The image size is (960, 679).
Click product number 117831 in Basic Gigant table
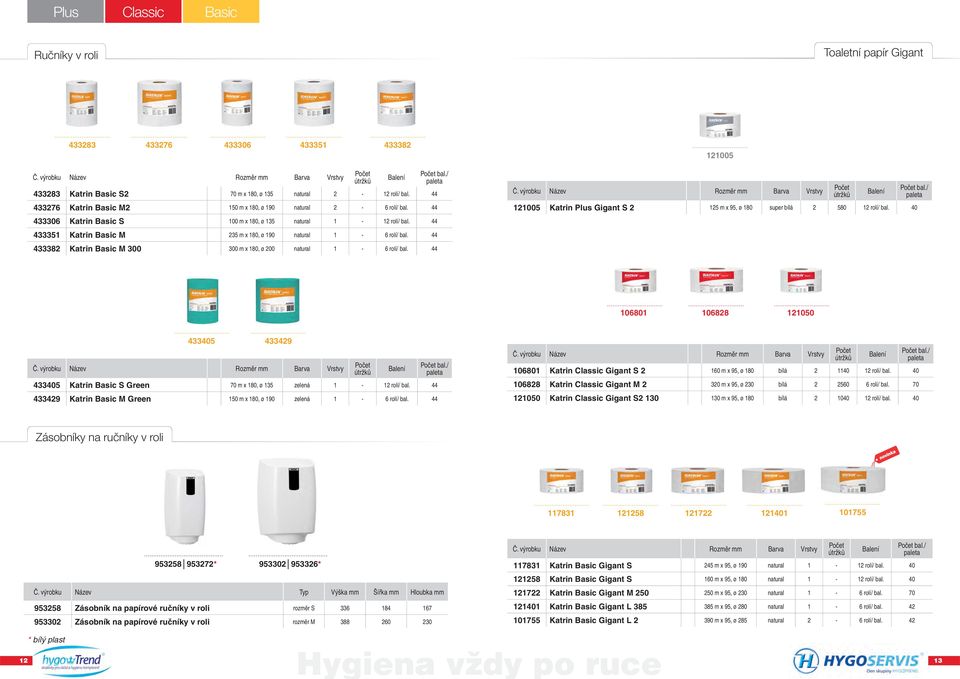tap(527, 566)
